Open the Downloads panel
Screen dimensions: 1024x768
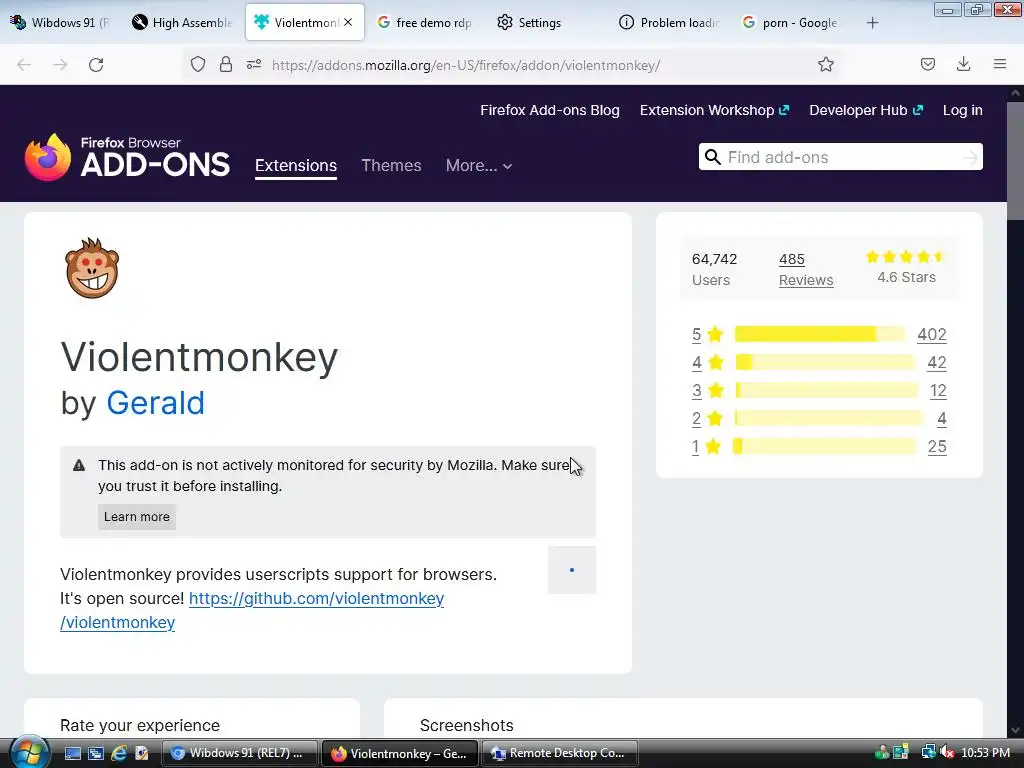pyautogui.click(x=963, y=64)
